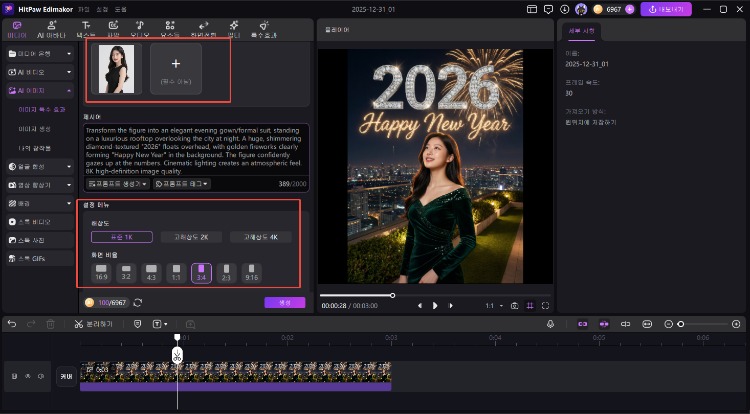The image size is (750, 414).
Task: Open the AI Avatar tab
Action: [52, 29]
